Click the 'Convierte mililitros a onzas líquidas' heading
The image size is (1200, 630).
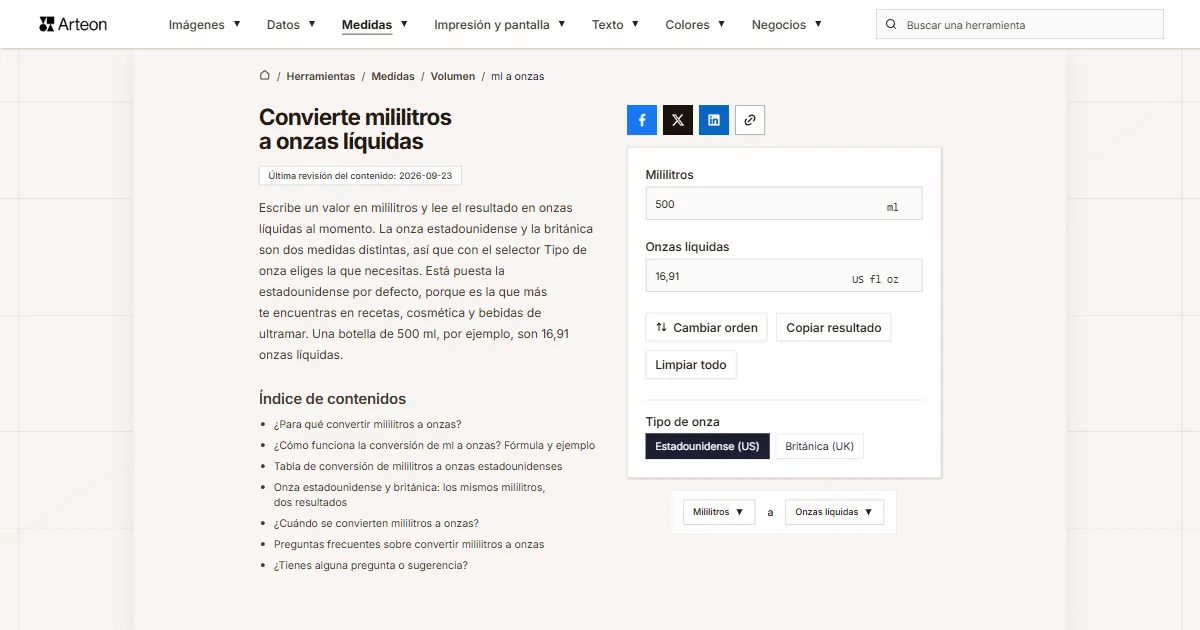pyautogui.click(x=355, y=129)
